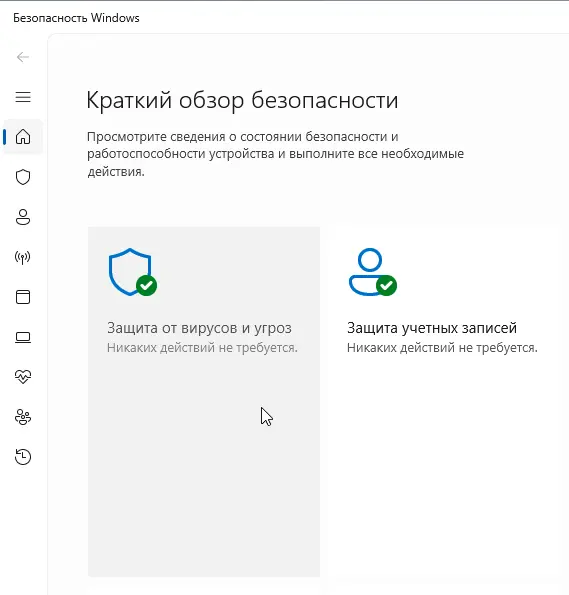This screenshot has height=595, width=569.
Task: Open device security laptop icon
Action: click(x=23, y=337)
